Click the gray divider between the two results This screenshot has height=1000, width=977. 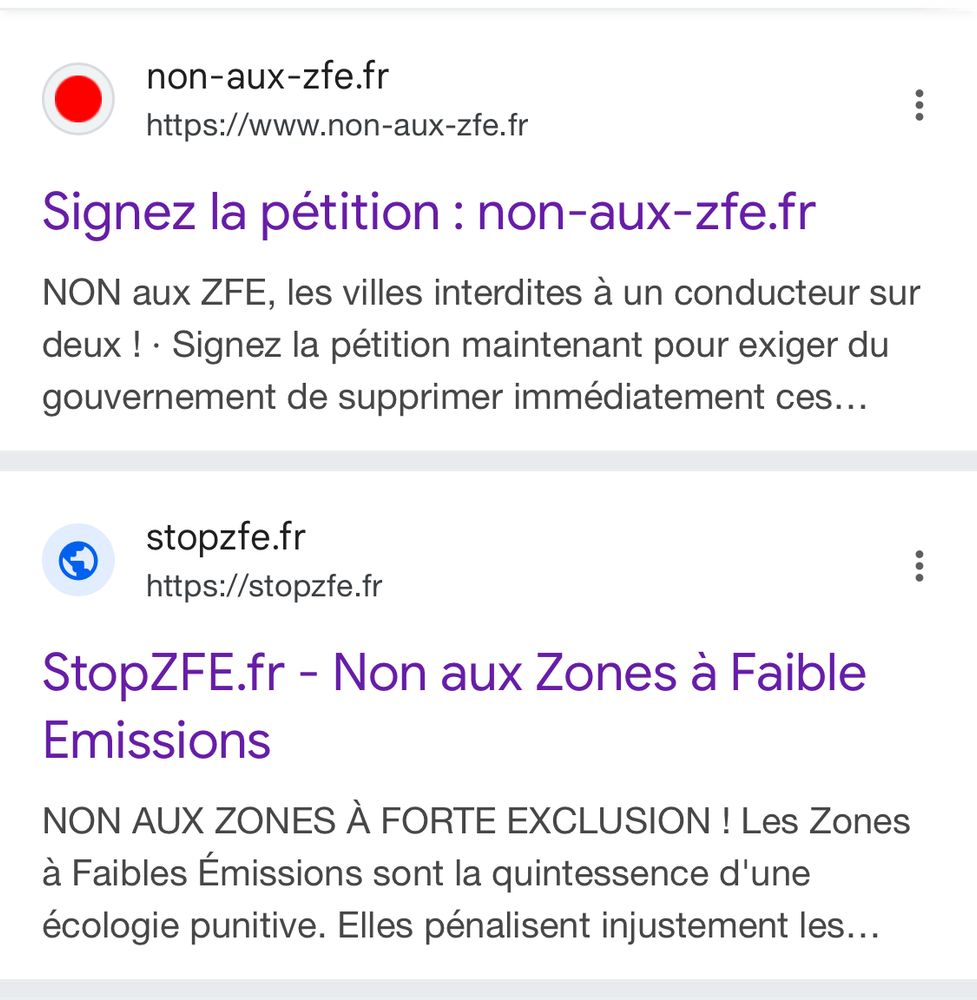[488, 460]
